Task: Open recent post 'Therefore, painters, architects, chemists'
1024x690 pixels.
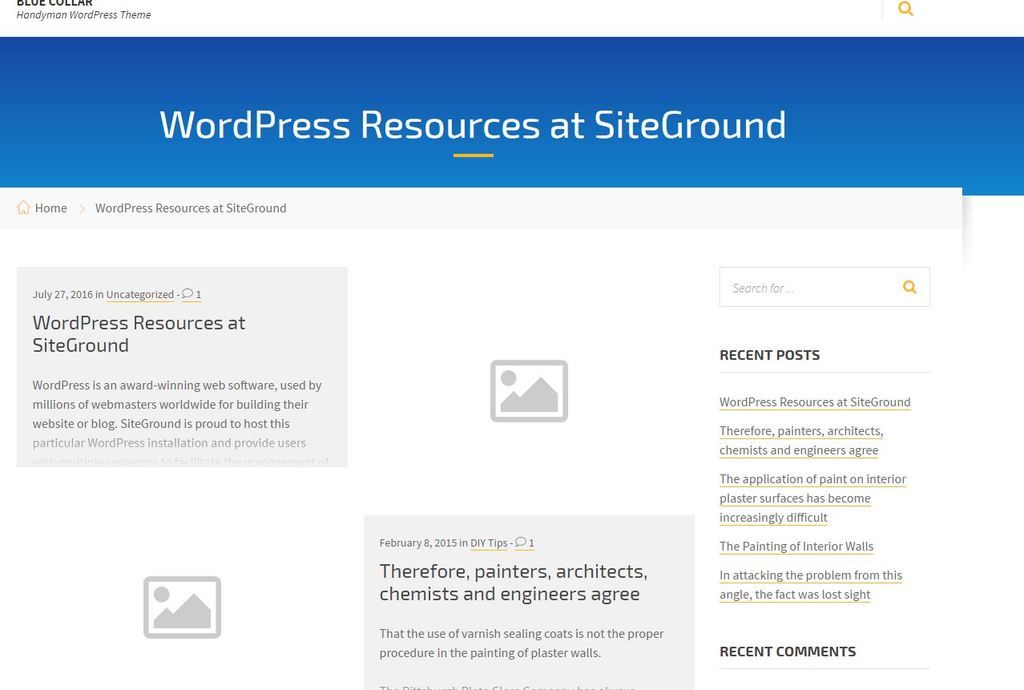Action: 800,440
